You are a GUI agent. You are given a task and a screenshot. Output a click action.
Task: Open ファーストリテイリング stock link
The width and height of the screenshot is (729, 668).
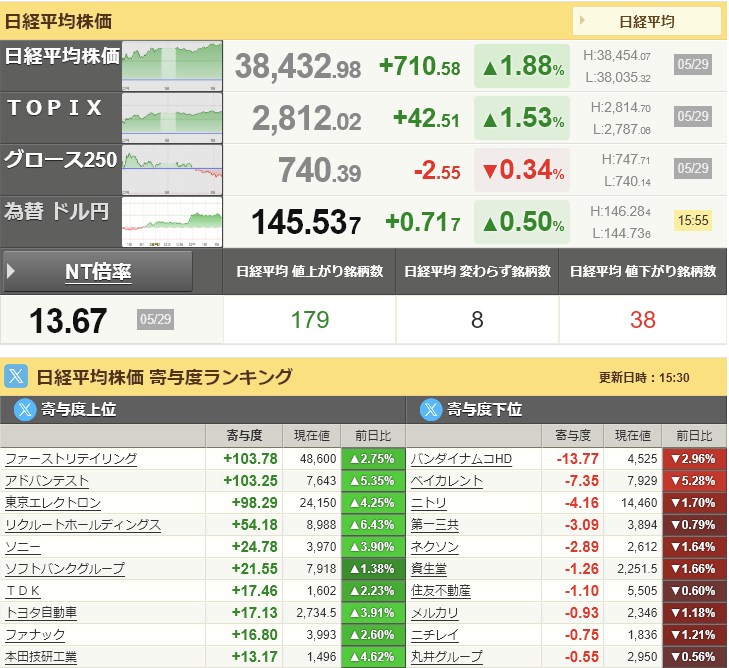(x=71, y=459)
